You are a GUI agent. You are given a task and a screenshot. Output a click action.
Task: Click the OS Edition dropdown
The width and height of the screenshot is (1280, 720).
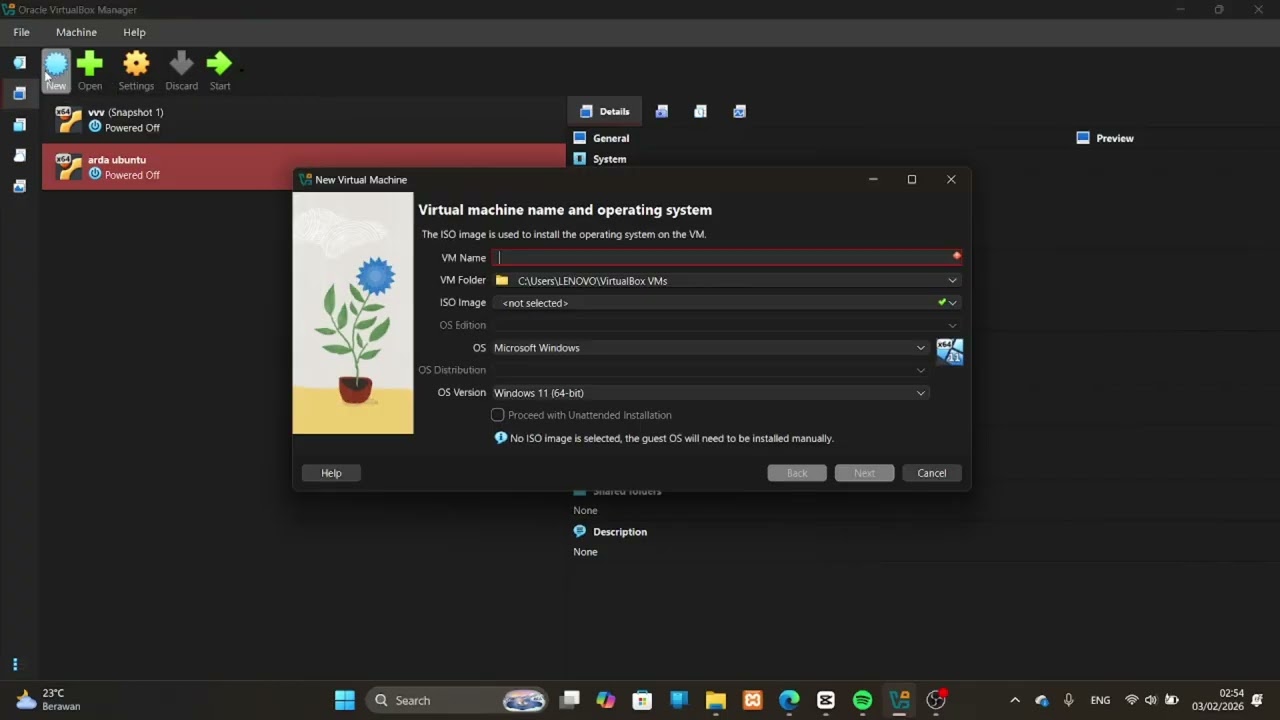point(726,325)
